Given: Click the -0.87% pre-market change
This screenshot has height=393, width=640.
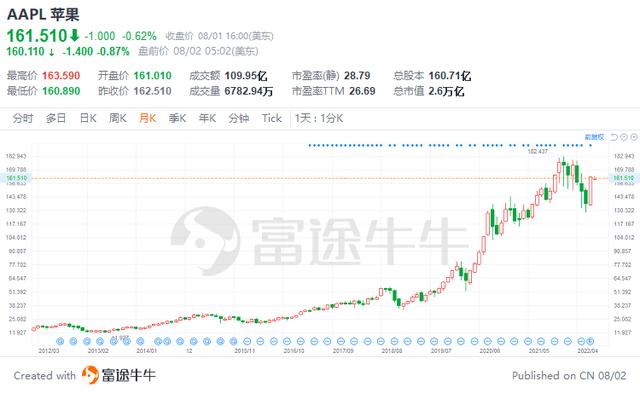Looking at the screenshot, I should click(113, 51).
